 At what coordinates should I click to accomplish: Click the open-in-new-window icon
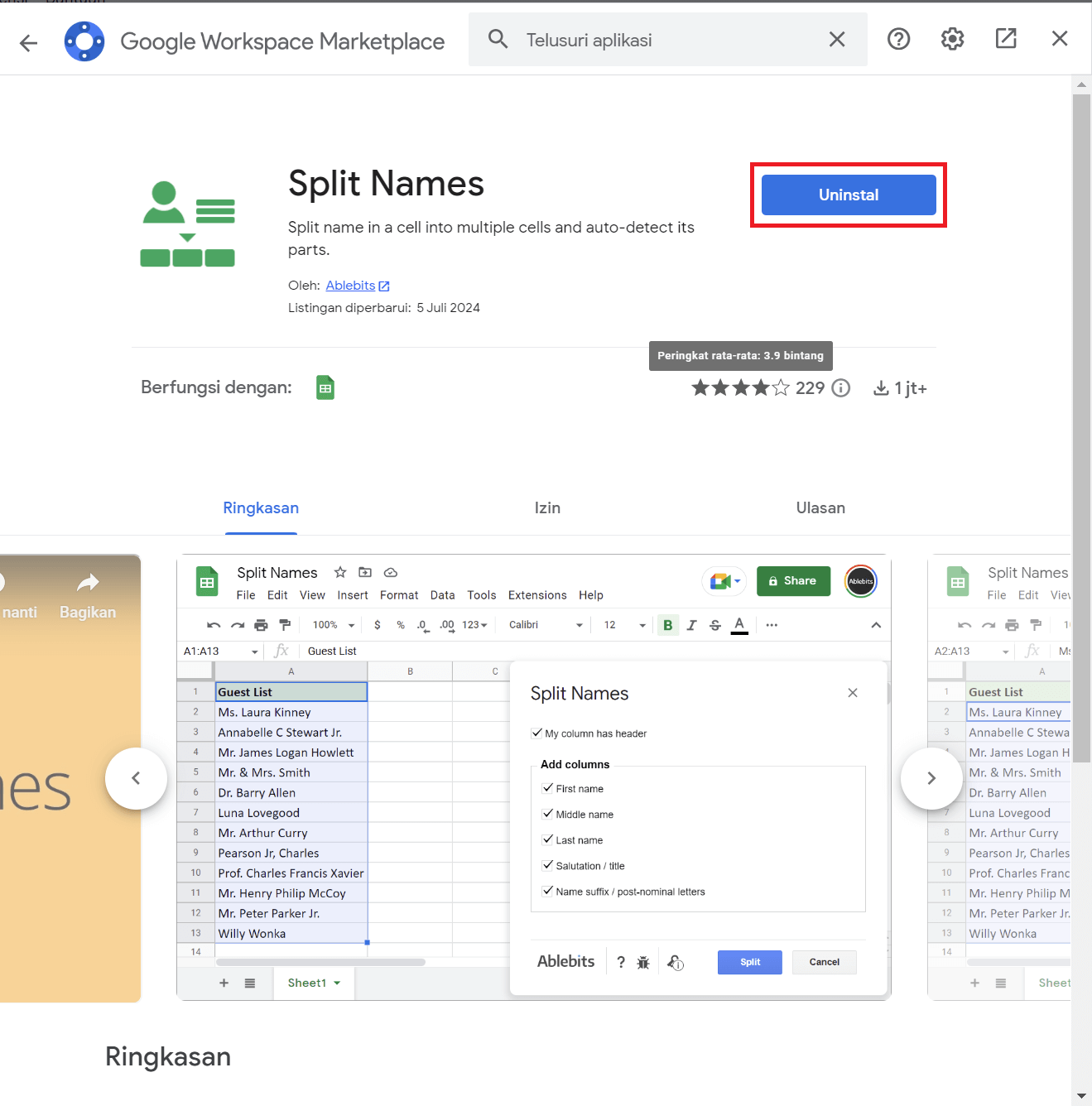pos(1006,38)
